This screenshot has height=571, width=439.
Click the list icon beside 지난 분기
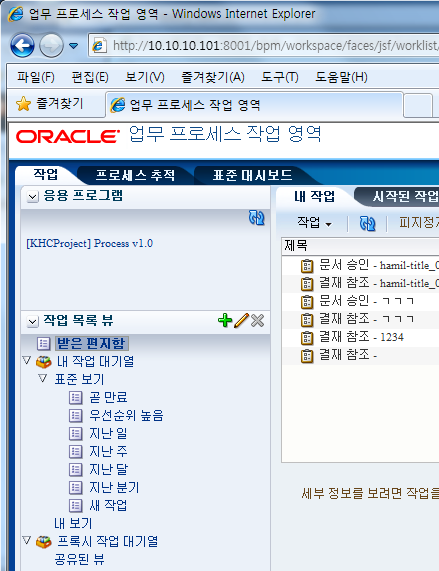[75, 487]
